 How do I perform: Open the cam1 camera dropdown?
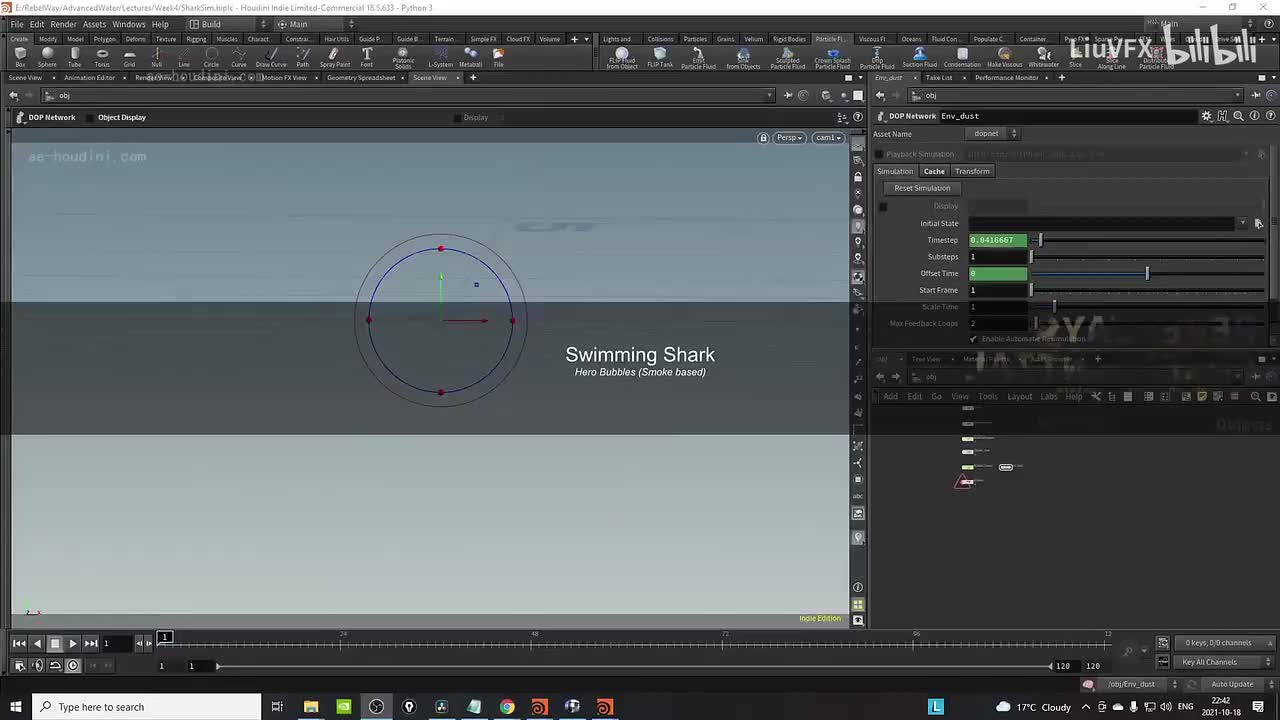tap(827, 138)
